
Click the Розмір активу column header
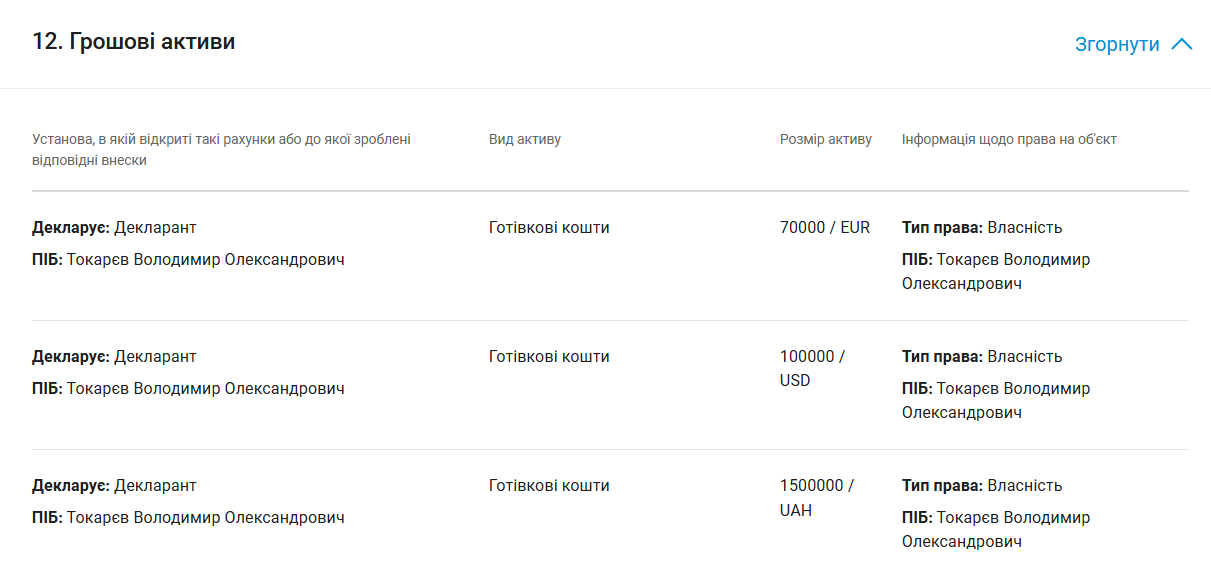point(826,139)
